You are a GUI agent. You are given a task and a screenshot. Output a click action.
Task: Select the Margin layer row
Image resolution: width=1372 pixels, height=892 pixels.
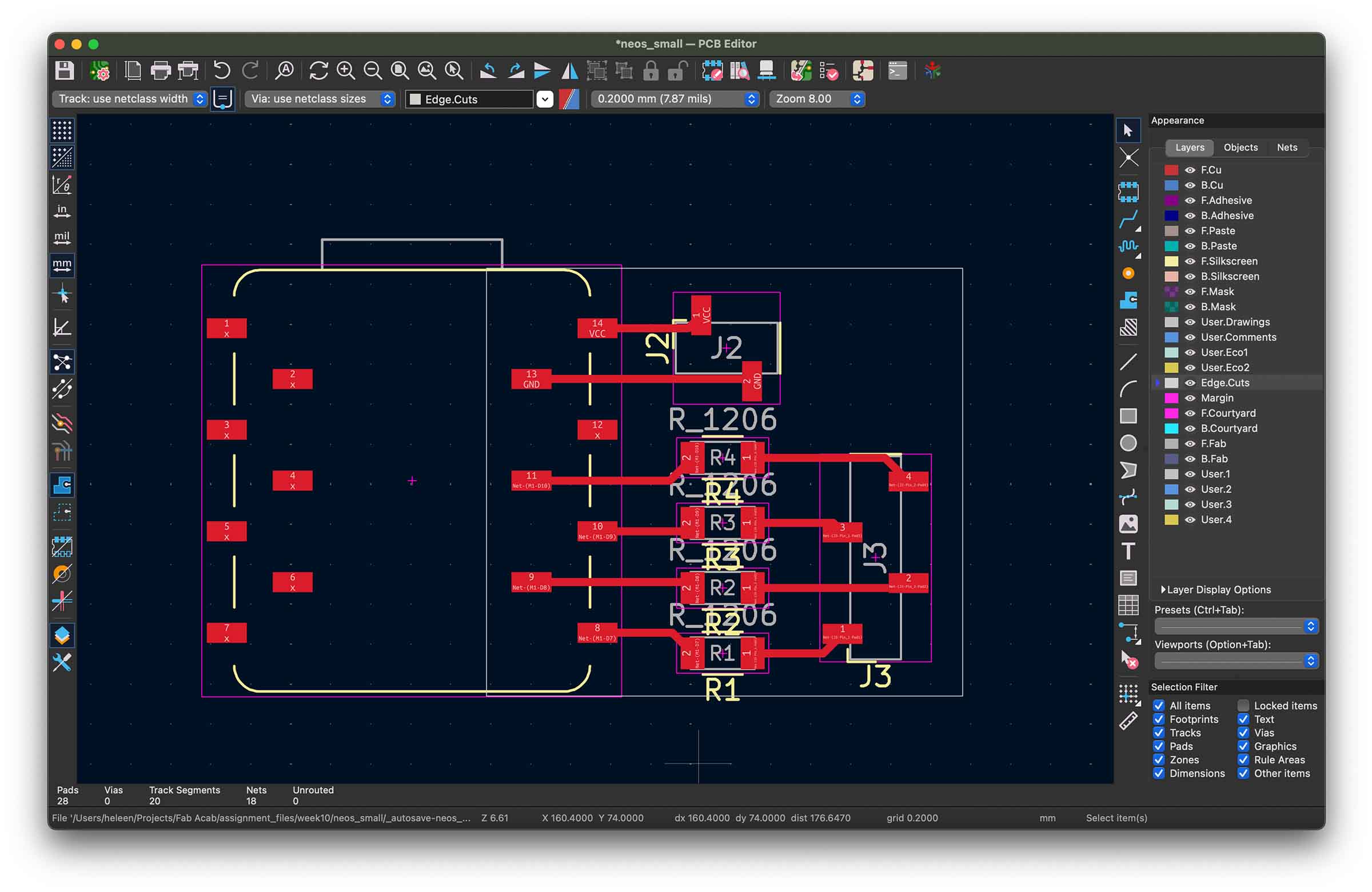click(1217, 398)
